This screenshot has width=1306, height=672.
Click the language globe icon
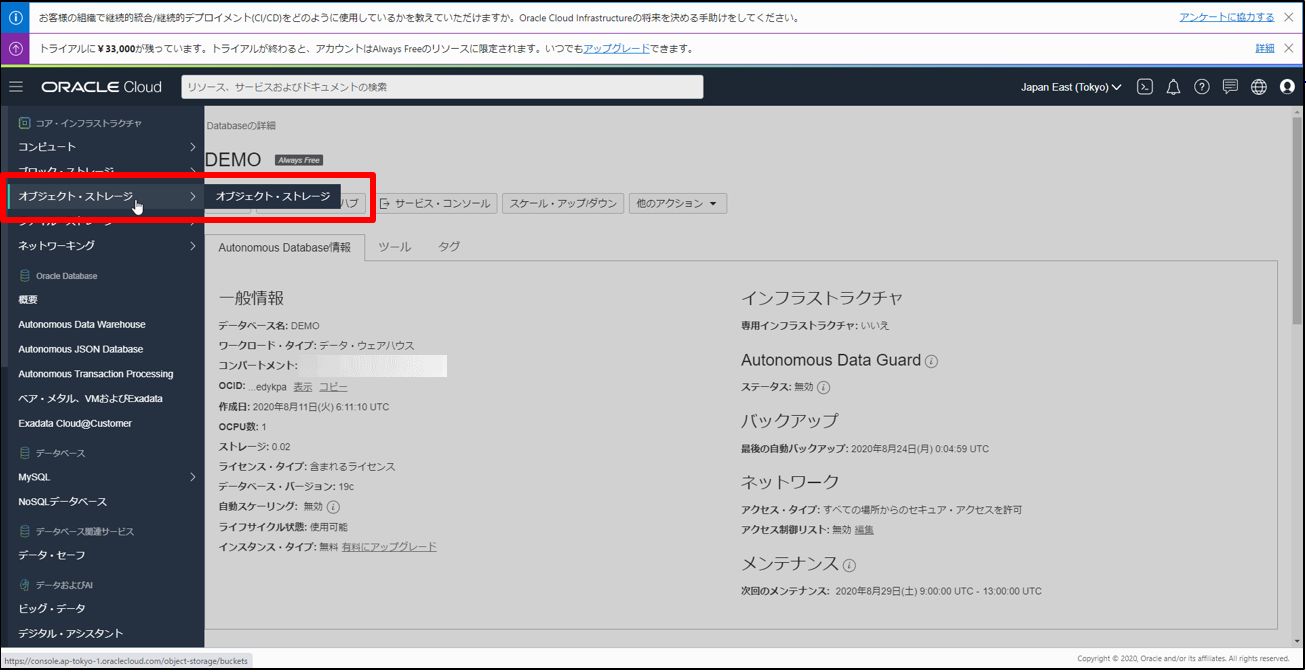coord(1259,87)
